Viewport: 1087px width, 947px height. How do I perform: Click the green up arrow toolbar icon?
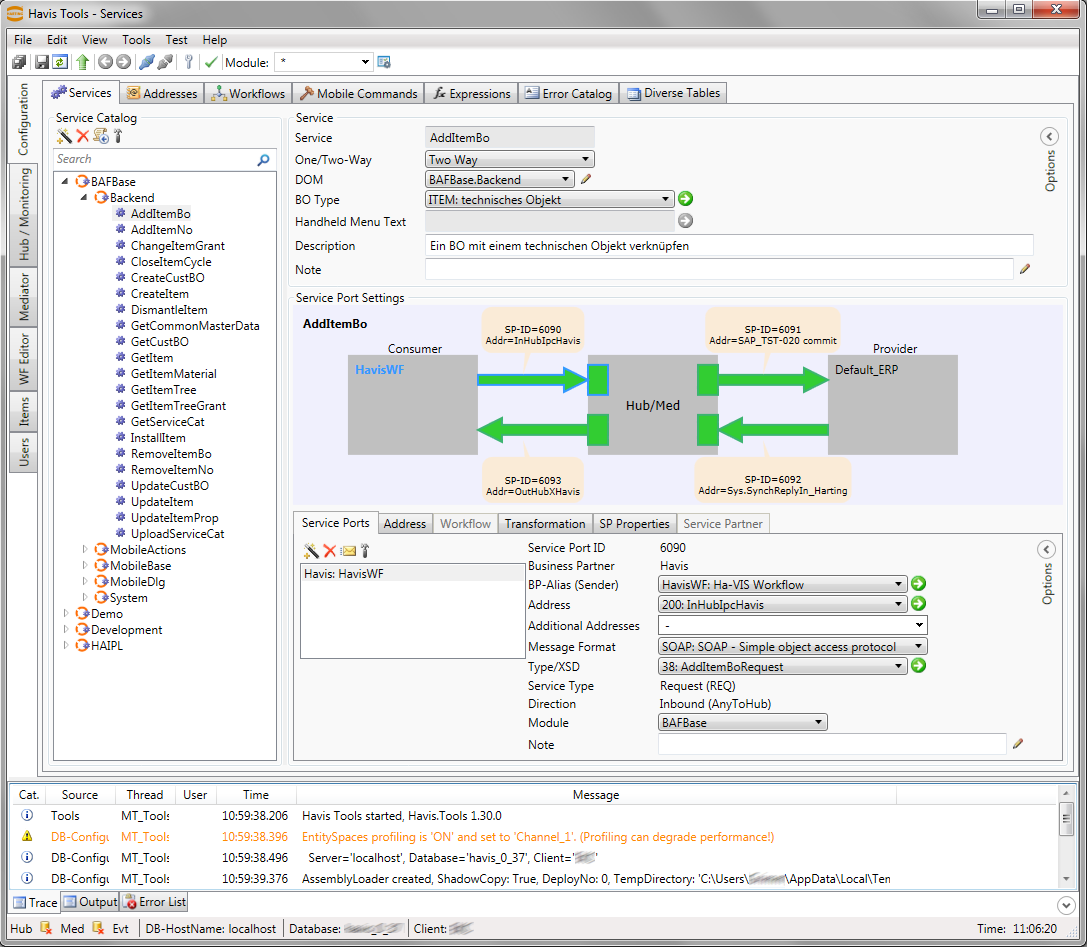tap(82, 62)
